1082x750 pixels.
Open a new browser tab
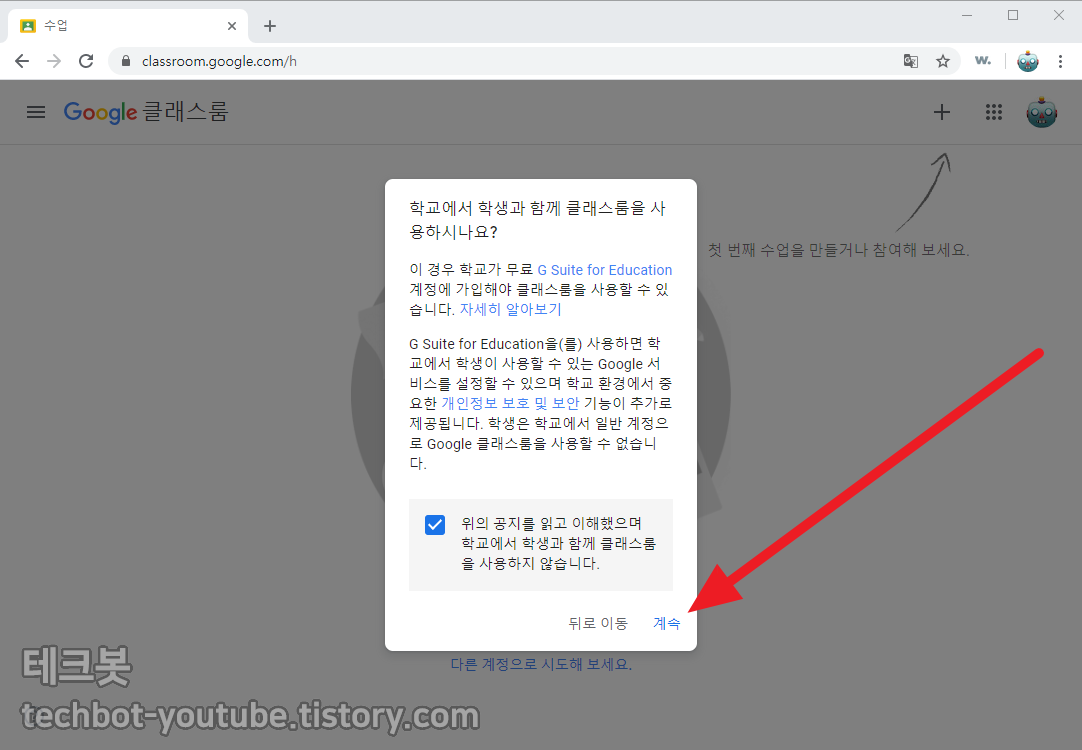(270, 26)
